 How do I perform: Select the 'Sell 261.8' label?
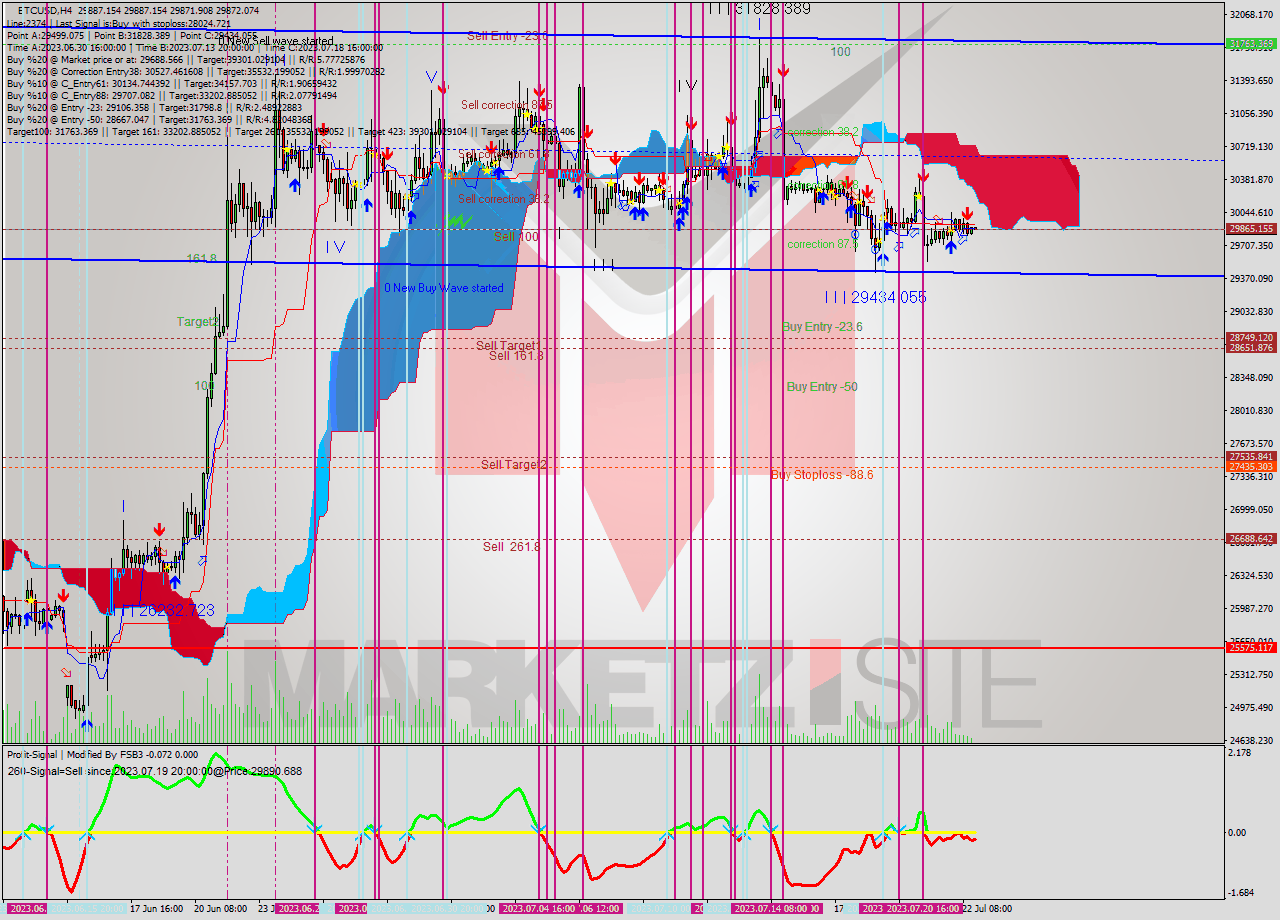coord(511,547)
